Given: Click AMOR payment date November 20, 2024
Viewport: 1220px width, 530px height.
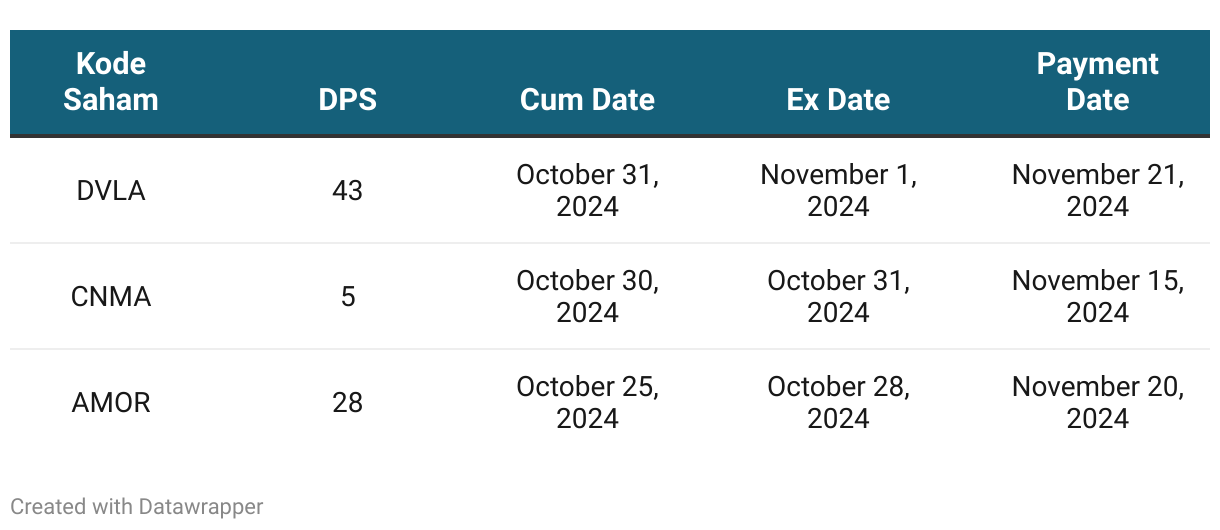Looking at the screenshot, I should coord(1098,402).
